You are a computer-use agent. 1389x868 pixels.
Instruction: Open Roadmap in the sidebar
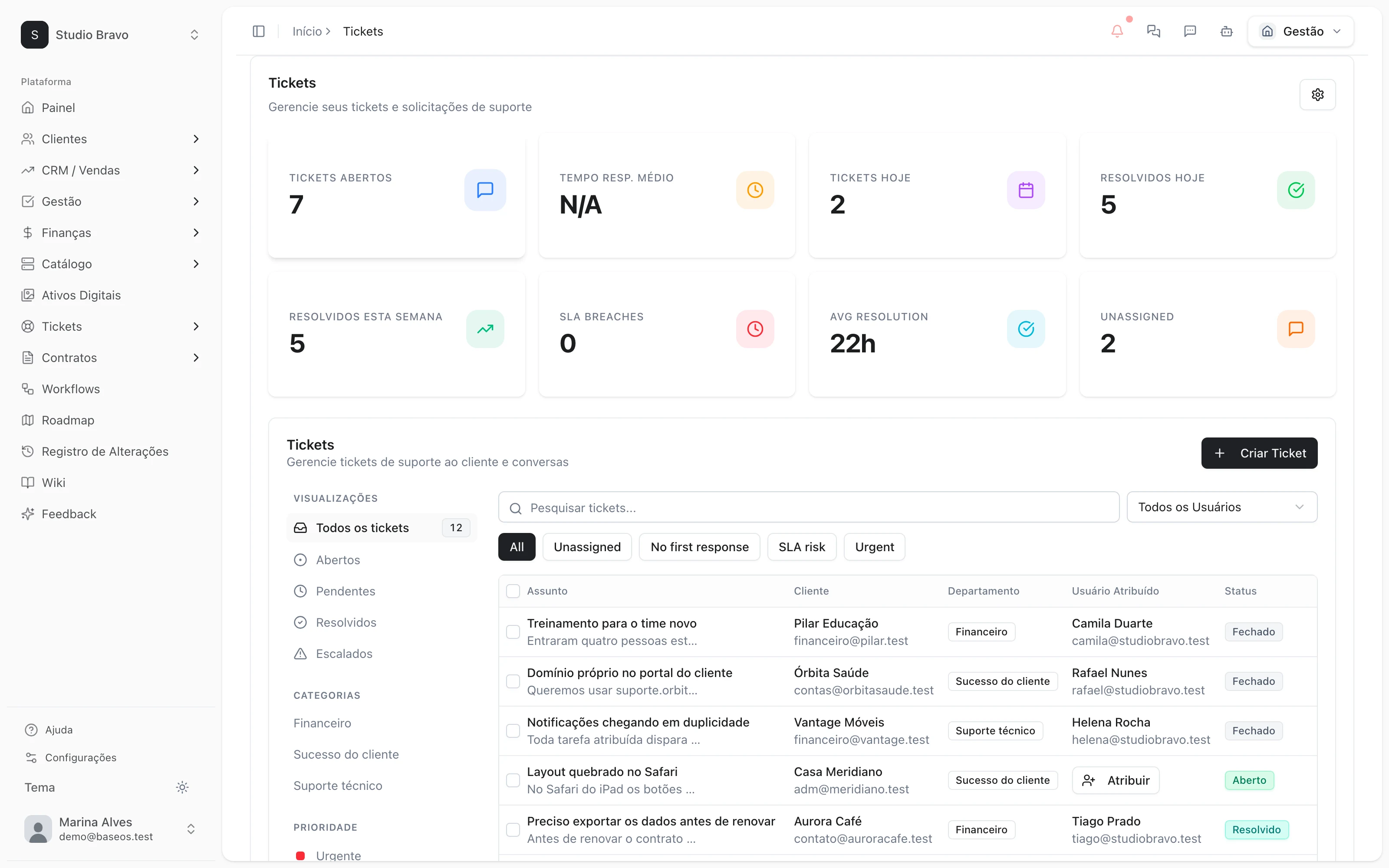point(111,420)
